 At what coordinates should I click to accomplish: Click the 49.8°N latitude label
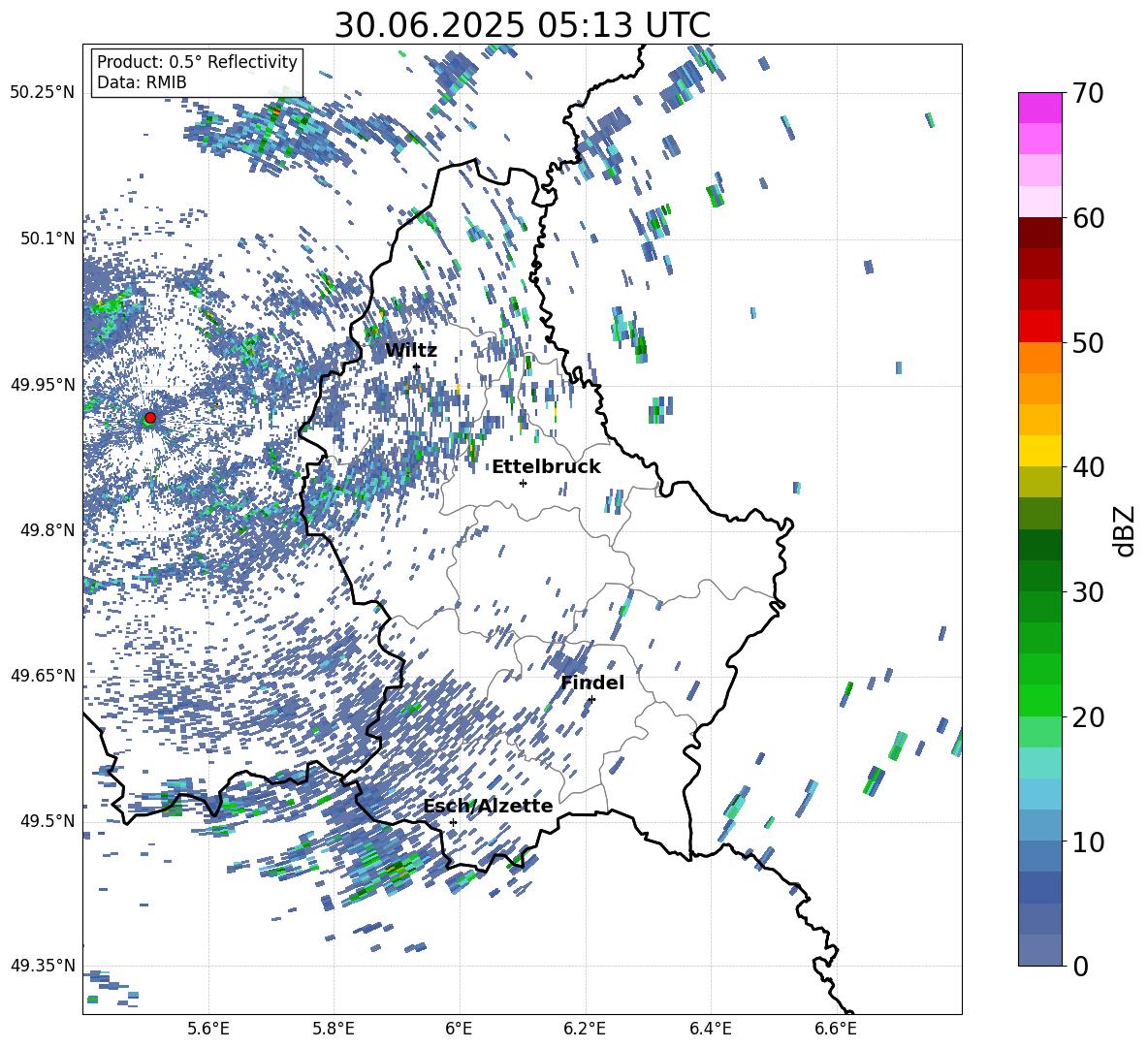tap(48, 530)
